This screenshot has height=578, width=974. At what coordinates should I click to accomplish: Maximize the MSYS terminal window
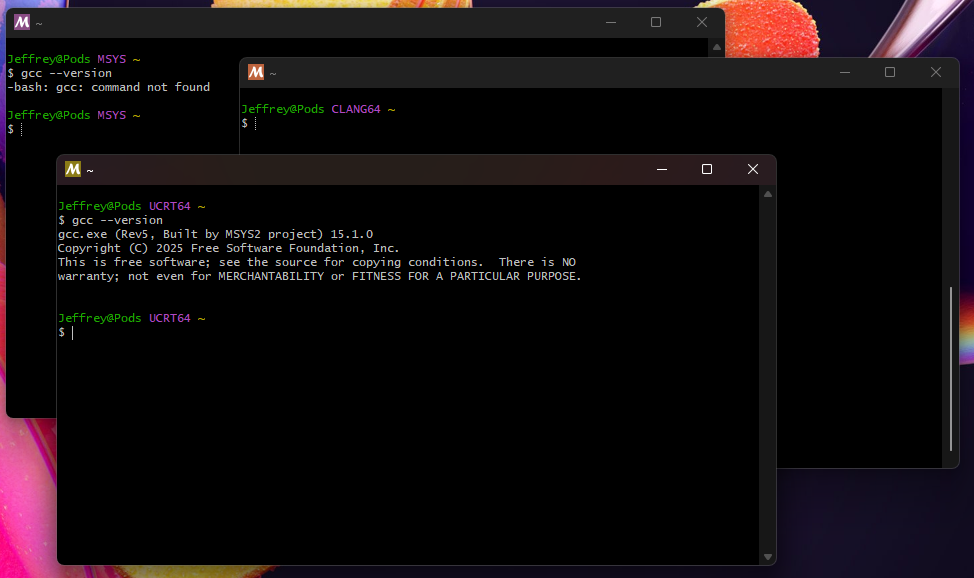(x=656, y=22)
